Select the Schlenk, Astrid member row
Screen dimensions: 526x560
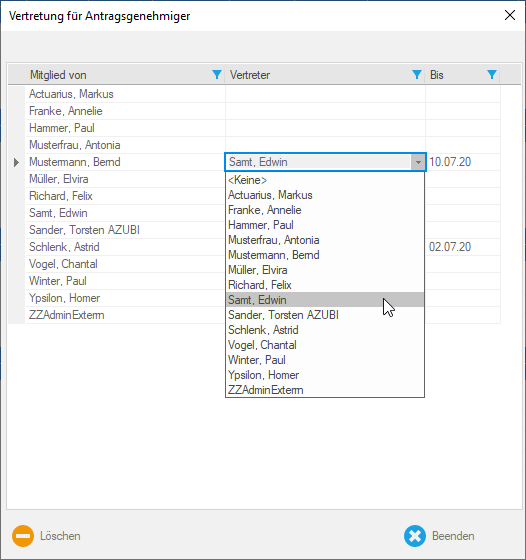[x=125, y=247]
